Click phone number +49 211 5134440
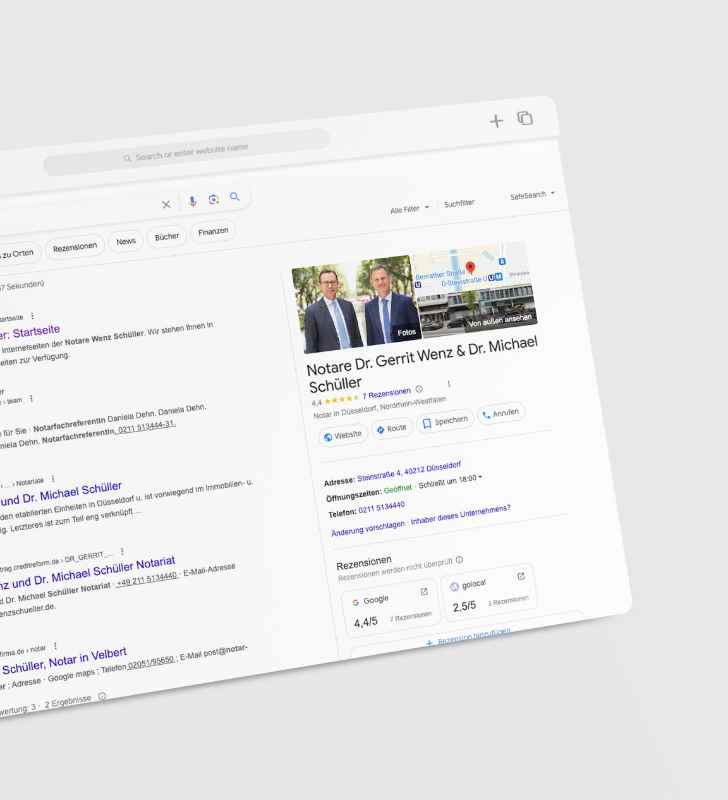Viewport: 728px width, 800px height. pyautogui.click(x=147, y=580)
